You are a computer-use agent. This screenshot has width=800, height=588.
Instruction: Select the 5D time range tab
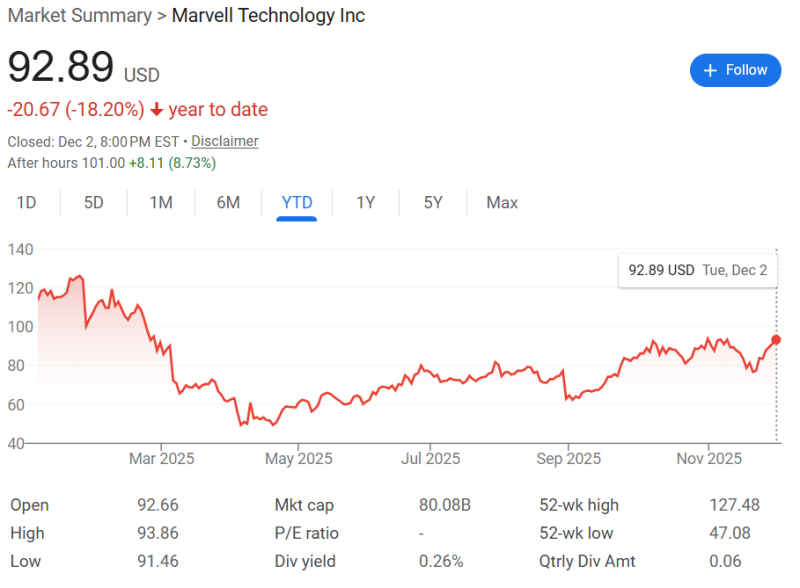pos(94,203)
